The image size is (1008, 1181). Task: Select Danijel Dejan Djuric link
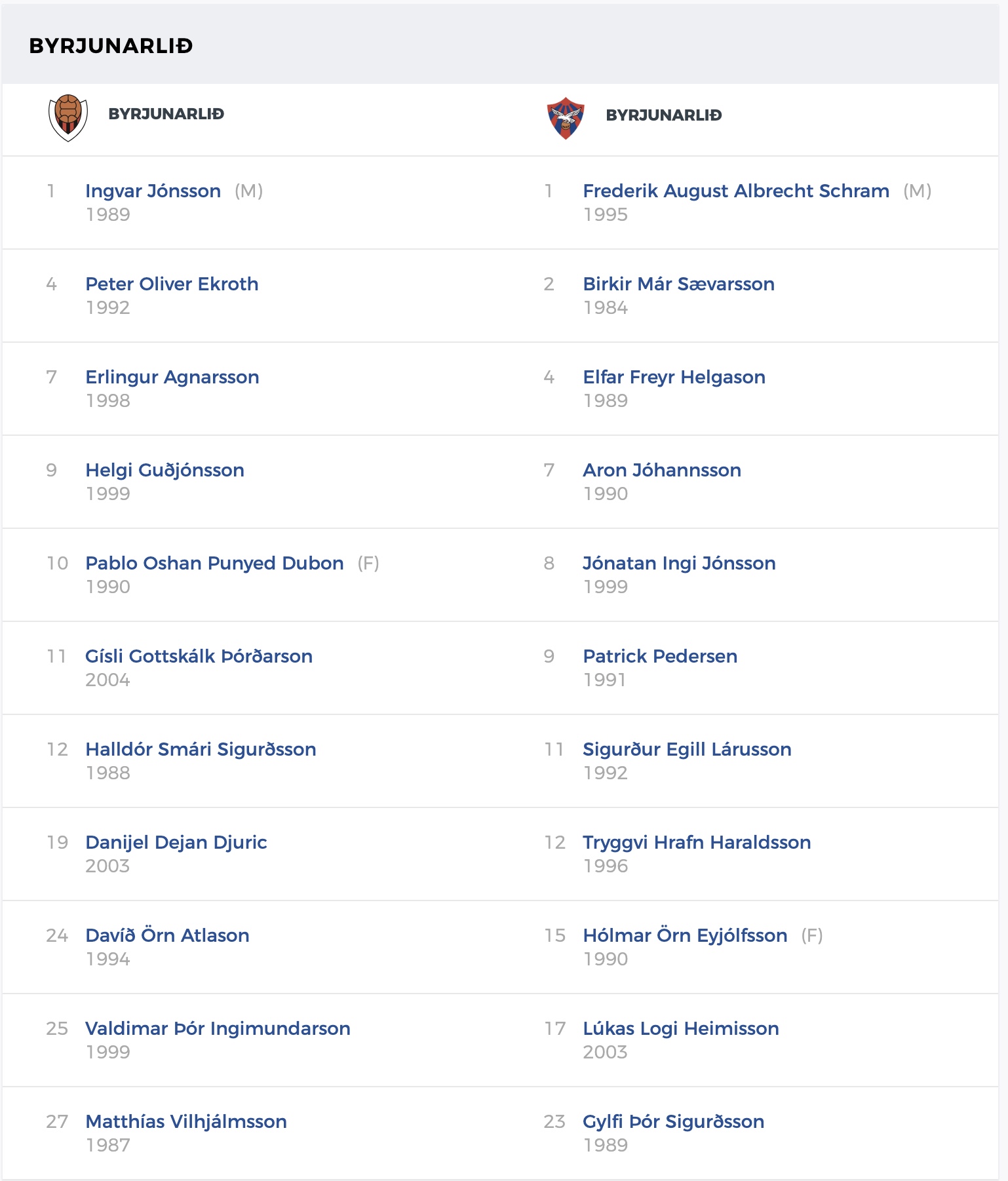pos(176,843)
